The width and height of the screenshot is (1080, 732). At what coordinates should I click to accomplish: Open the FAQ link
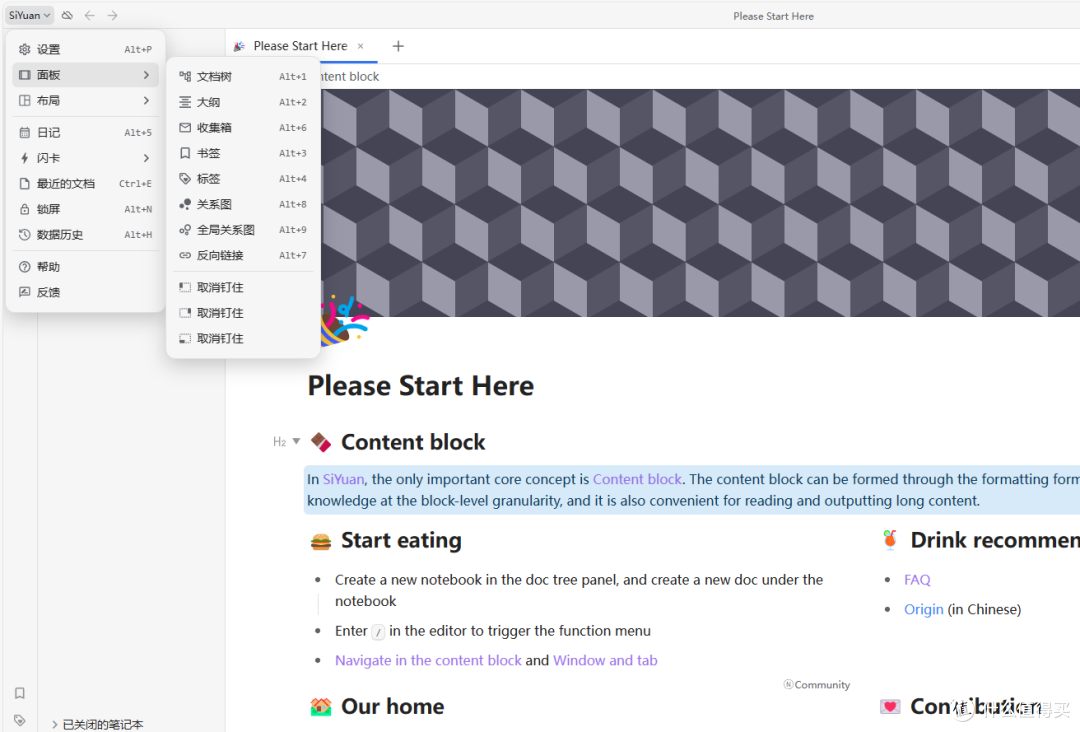pyautogui.click(x=917, y=580)
